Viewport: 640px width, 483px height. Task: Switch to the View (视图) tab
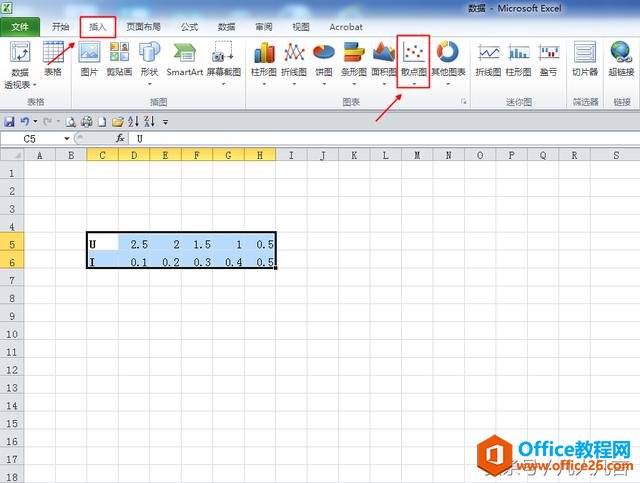(x=301, y=27)
